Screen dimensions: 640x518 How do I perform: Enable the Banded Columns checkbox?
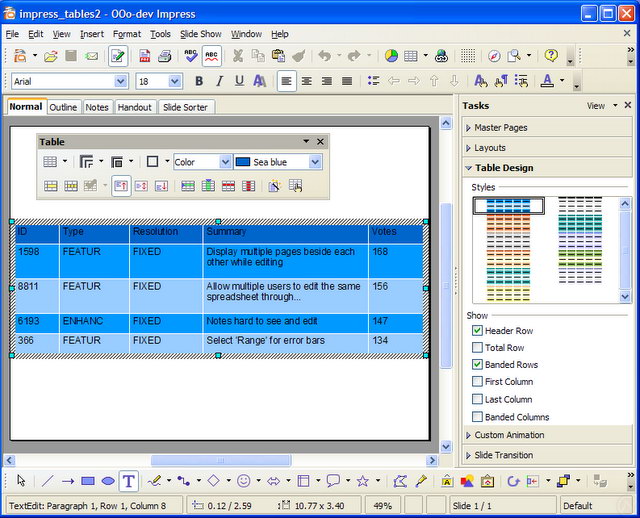pos(478,417)
